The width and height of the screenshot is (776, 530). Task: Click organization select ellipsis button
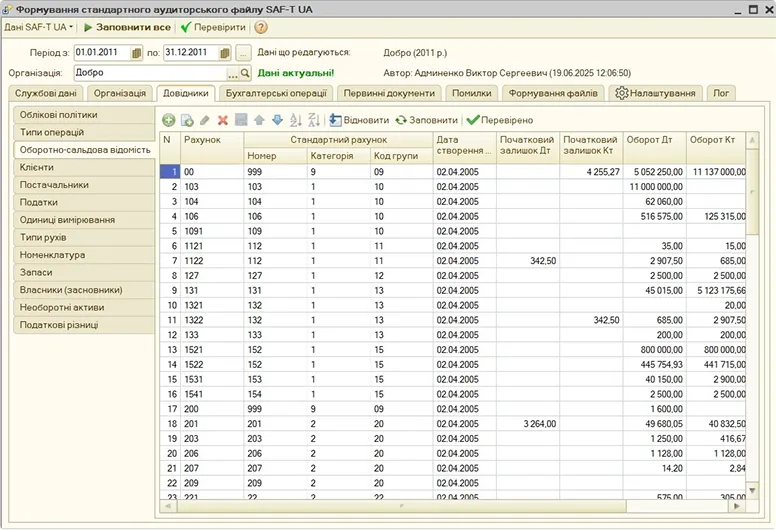233,73
